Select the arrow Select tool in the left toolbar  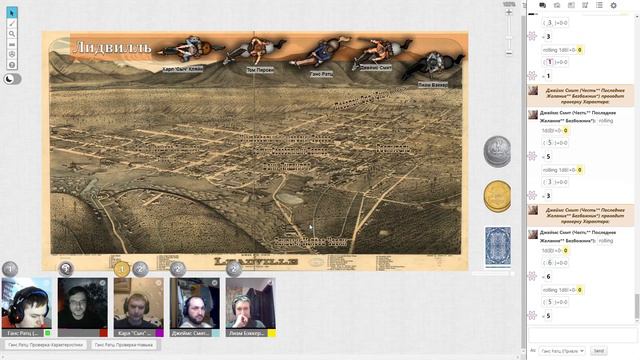(x=12, y=13)
